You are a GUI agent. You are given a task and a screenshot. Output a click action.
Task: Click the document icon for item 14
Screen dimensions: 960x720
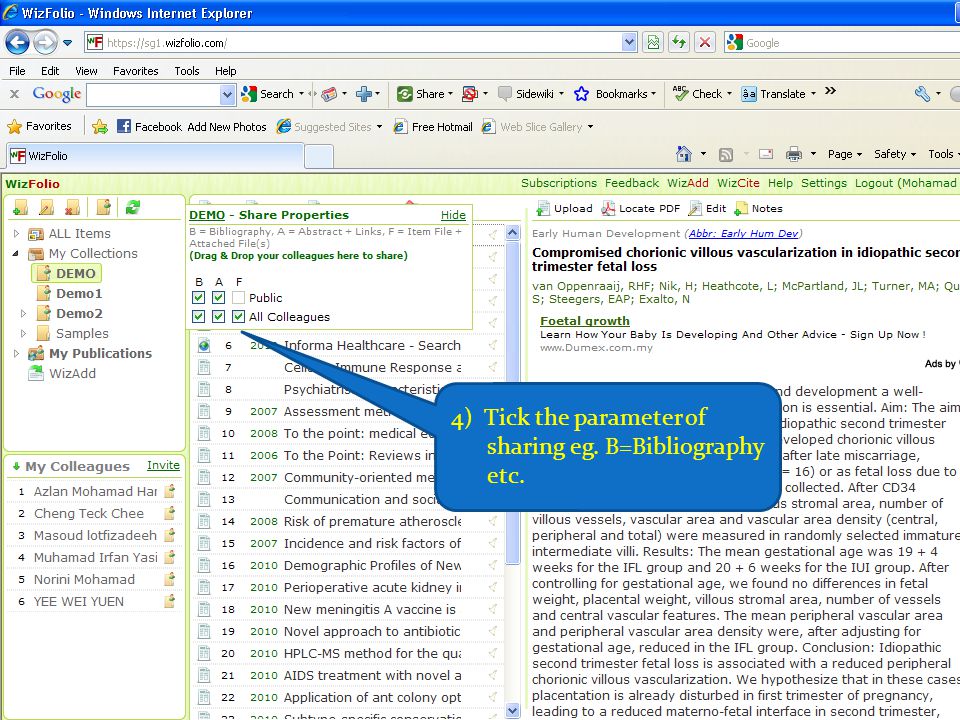204,521
